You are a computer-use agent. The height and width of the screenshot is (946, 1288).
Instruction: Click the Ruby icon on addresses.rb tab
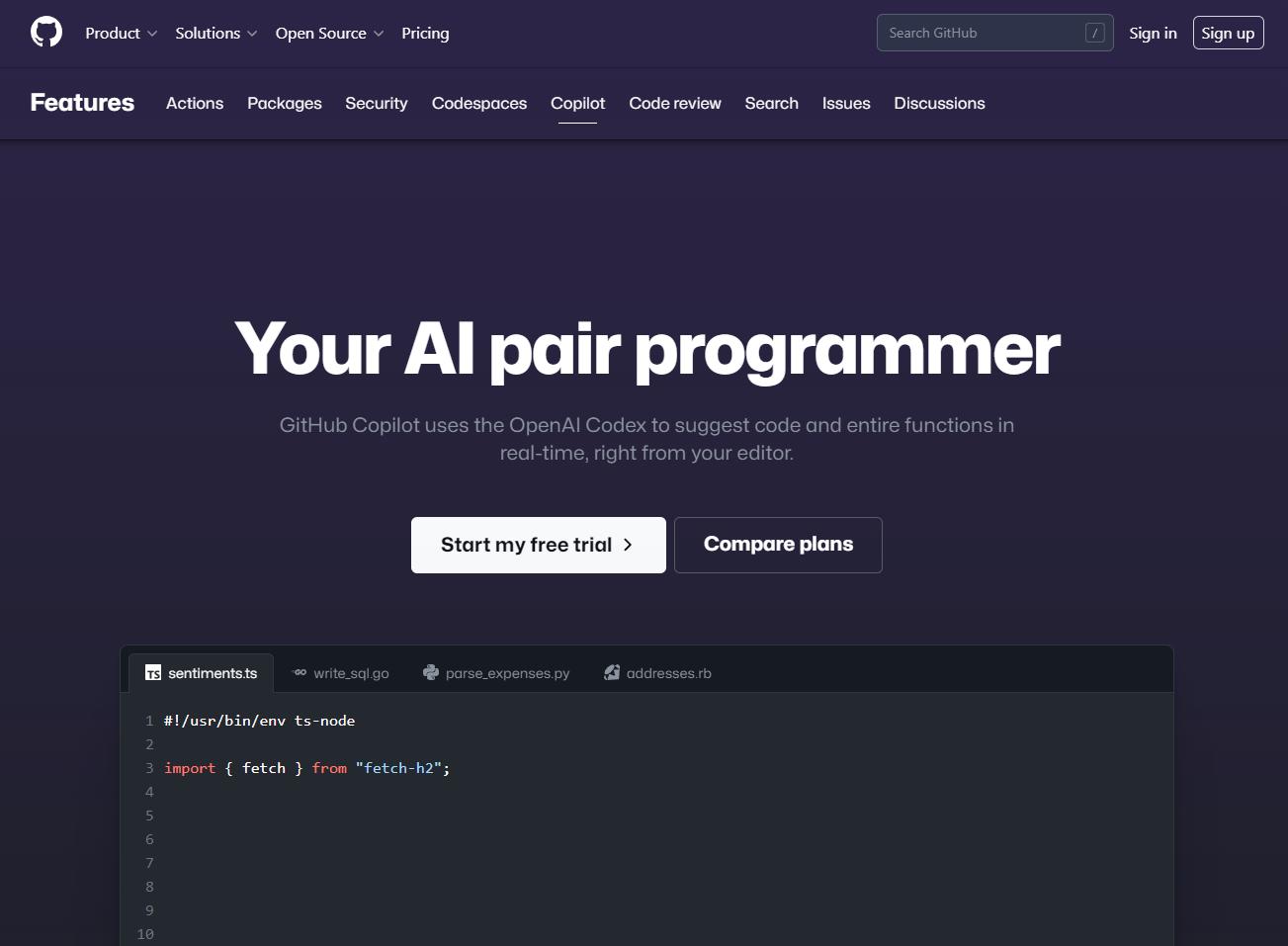[612, 673]
